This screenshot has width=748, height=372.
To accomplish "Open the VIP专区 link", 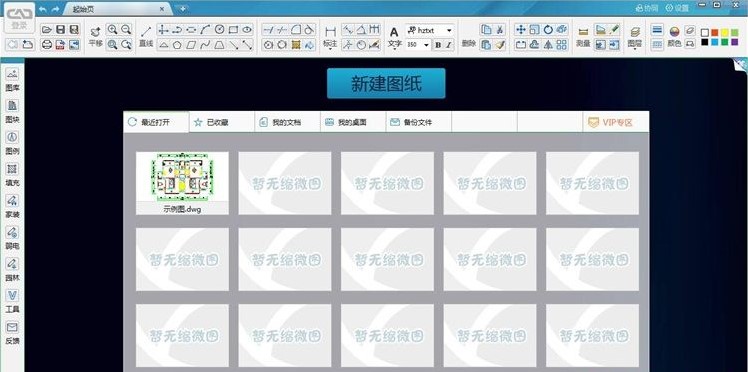I will coord(616,122).
